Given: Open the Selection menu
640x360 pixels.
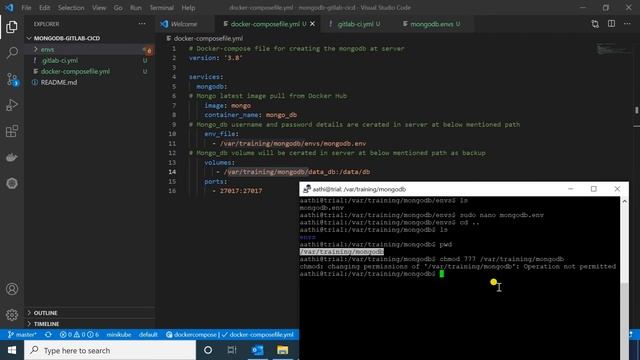Looking at the screenshot, I should [x=71, y=8].
